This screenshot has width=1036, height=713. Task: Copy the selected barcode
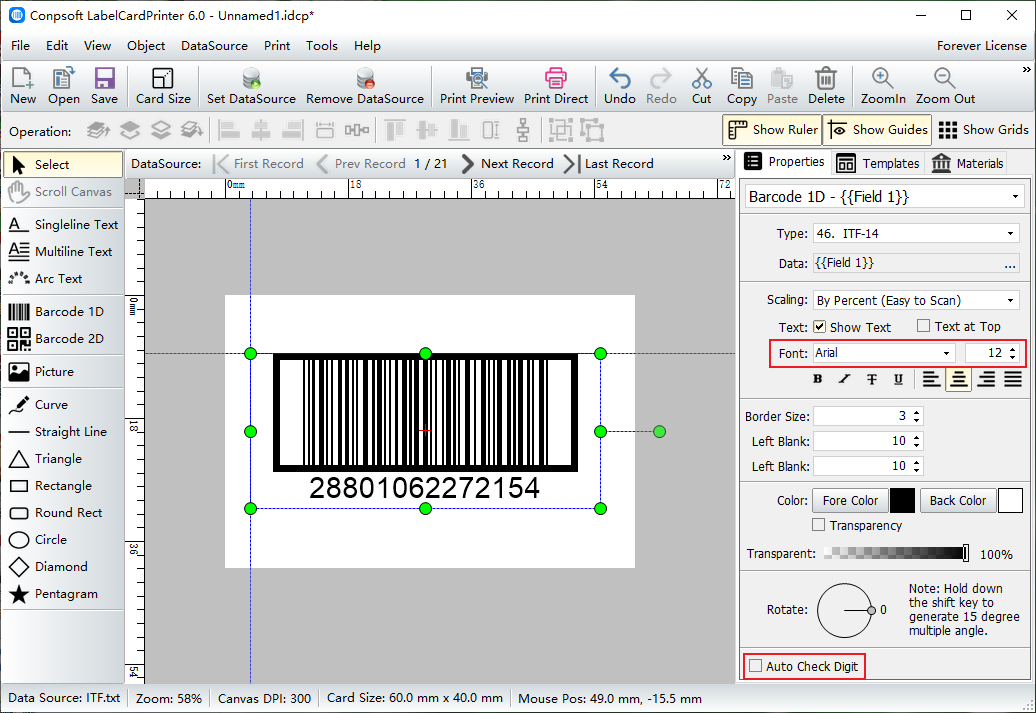[741, 86]
